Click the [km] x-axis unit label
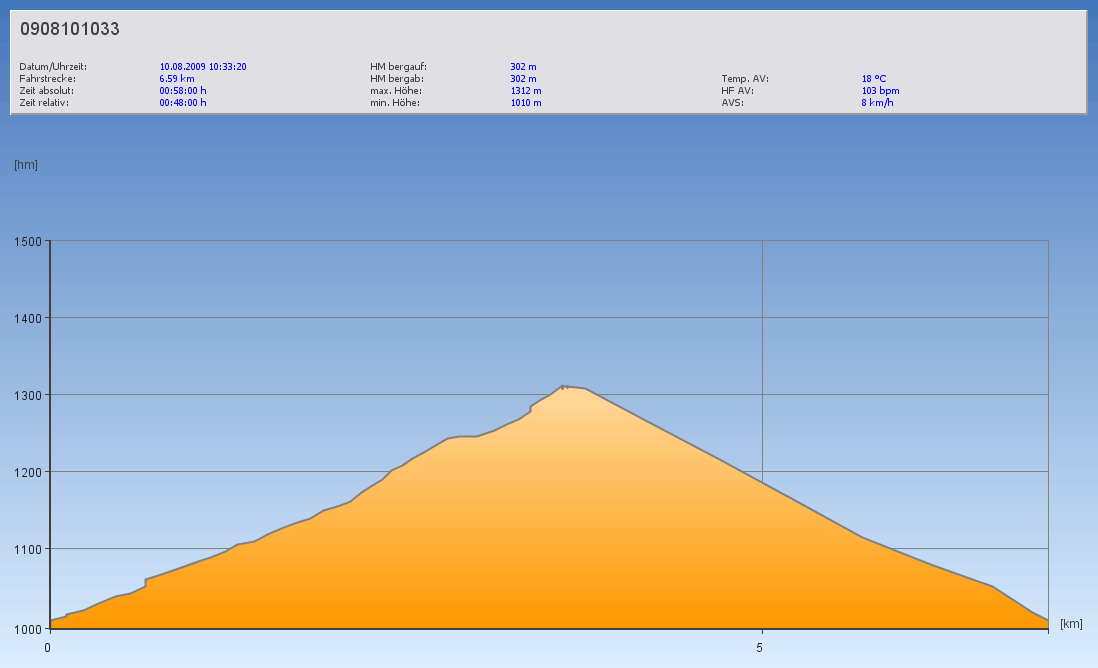 pyautogui.click(x=1071, y=624)
